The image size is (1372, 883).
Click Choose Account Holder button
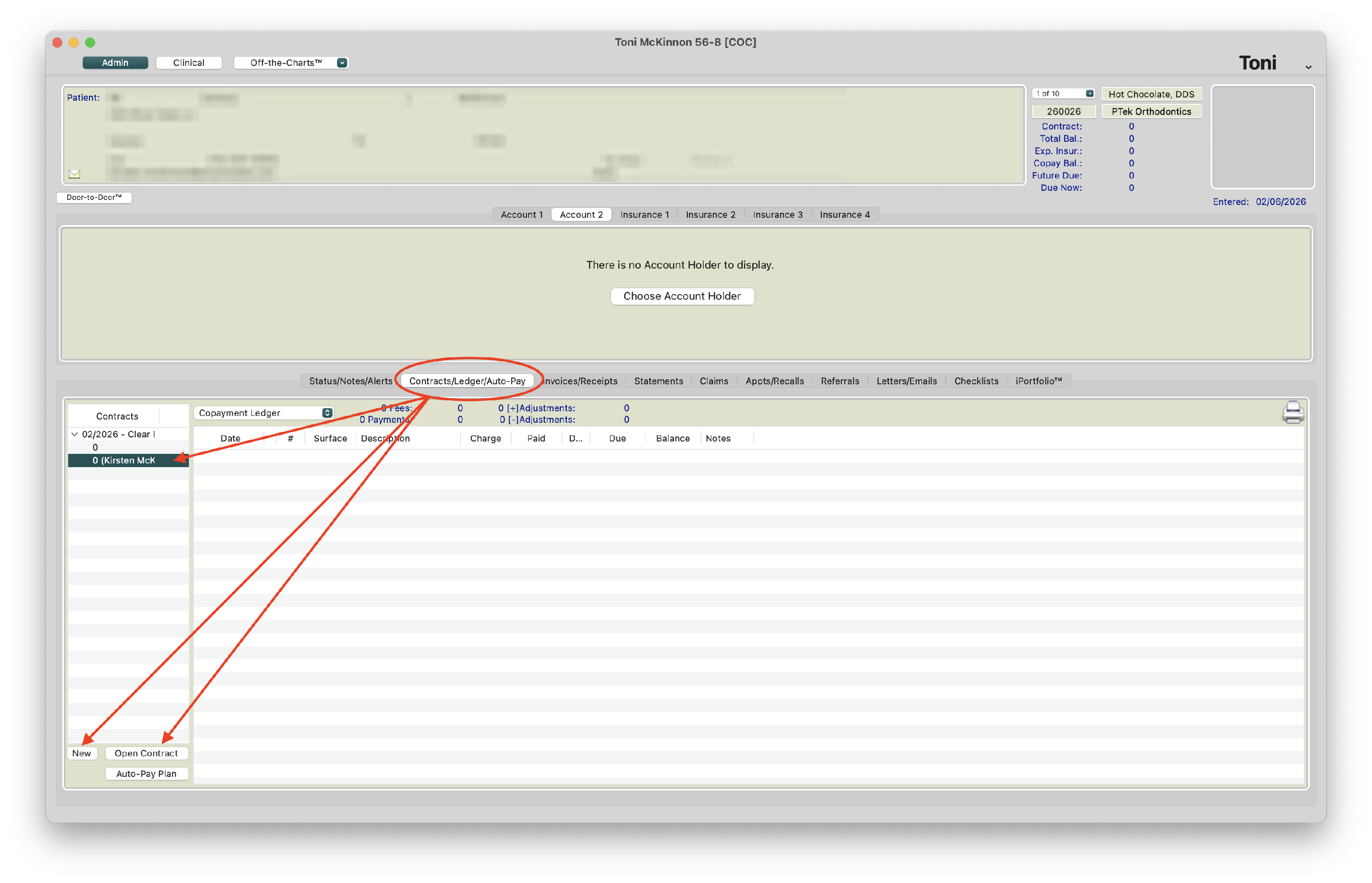pos(681,296)
